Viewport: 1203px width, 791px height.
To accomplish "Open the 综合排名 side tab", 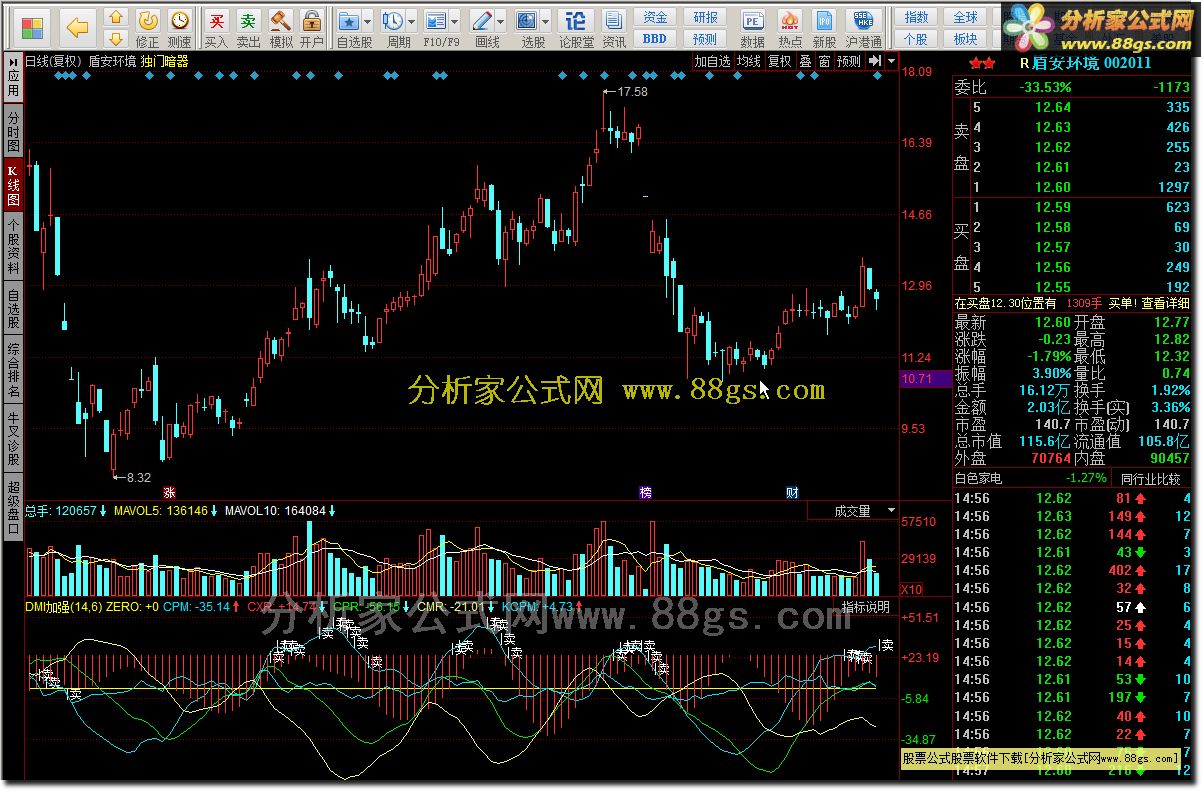I will pos(13,370).
